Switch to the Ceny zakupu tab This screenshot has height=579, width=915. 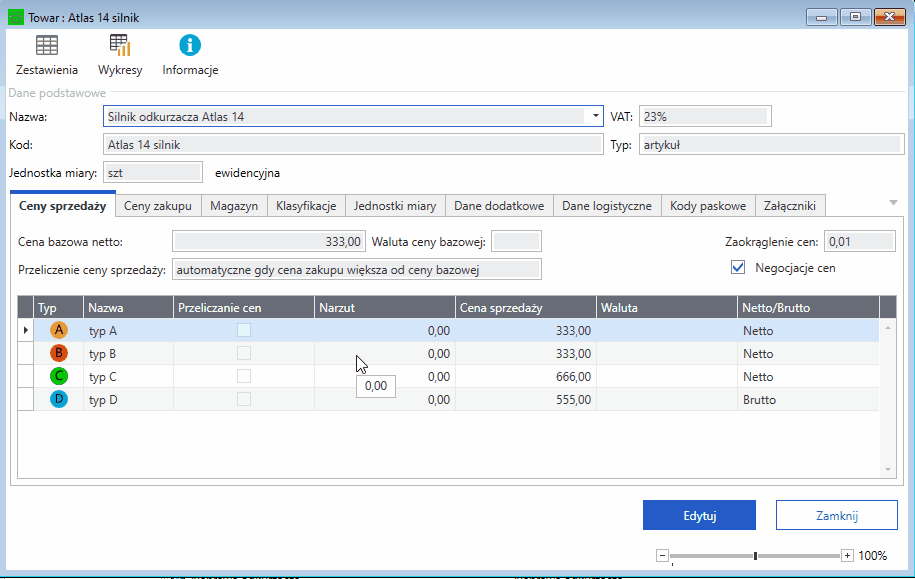(157, 206)
